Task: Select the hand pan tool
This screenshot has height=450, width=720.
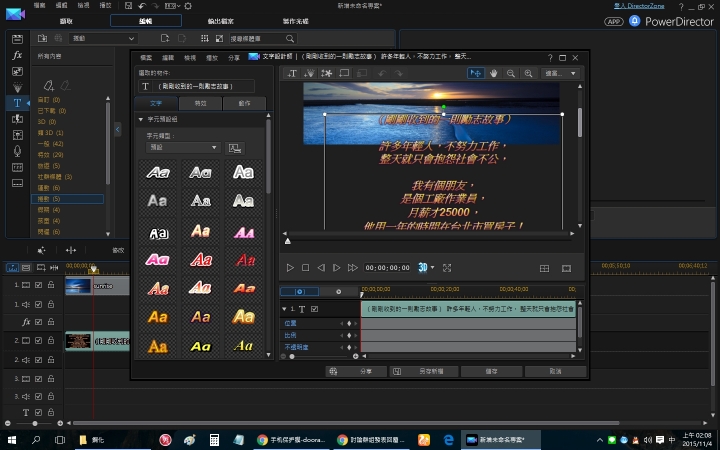Action: click(494, 73)
